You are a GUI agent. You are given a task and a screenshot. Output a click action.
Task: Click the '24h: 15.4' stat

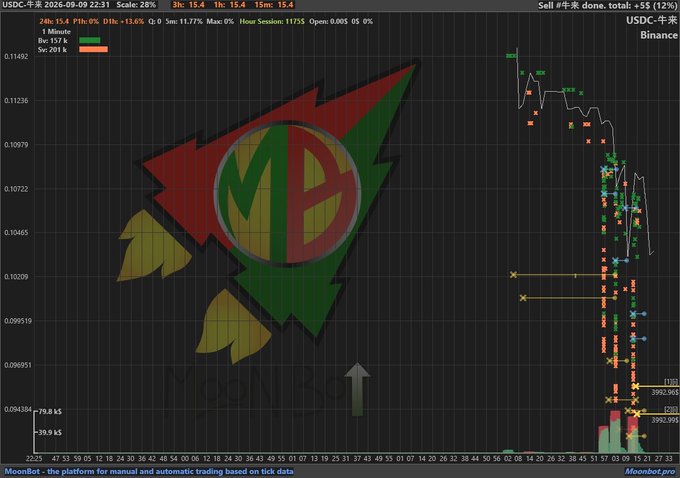point(54,21)
